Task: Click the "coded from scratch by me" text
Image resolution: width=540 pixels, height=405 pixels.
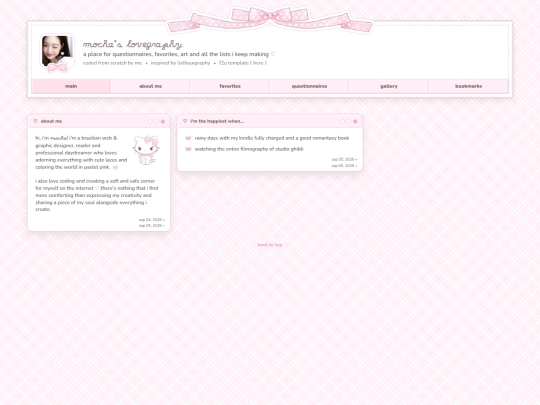Action: click(x=112, y=63)
